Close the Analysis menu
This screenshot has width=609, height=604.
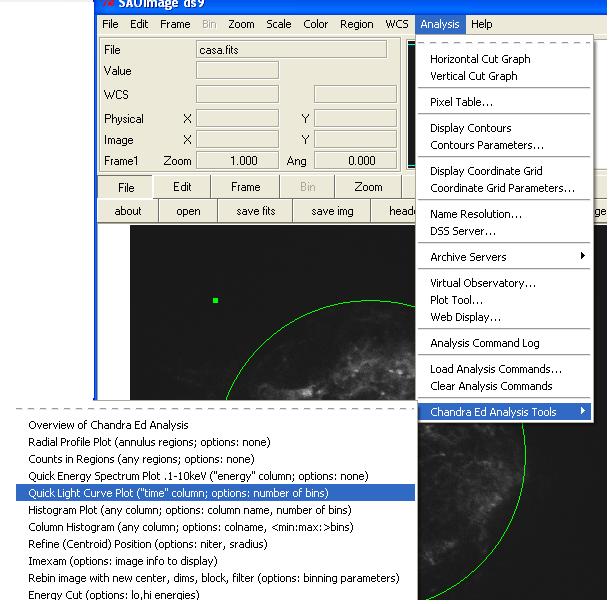coord(440,24)
